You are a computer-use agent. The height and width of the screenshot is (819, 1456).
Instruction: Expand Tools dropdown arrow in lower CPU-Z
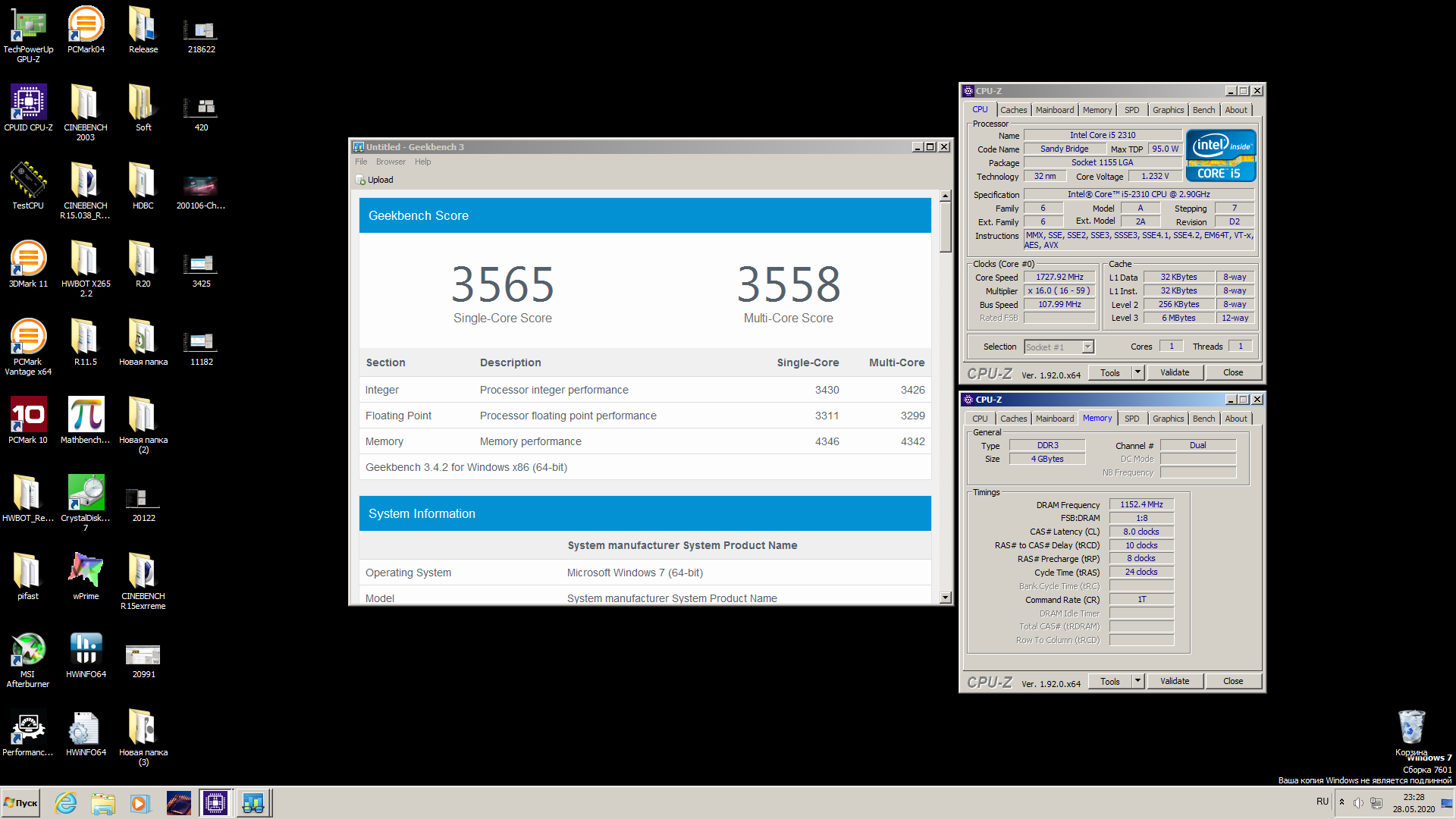(1137, 681)
